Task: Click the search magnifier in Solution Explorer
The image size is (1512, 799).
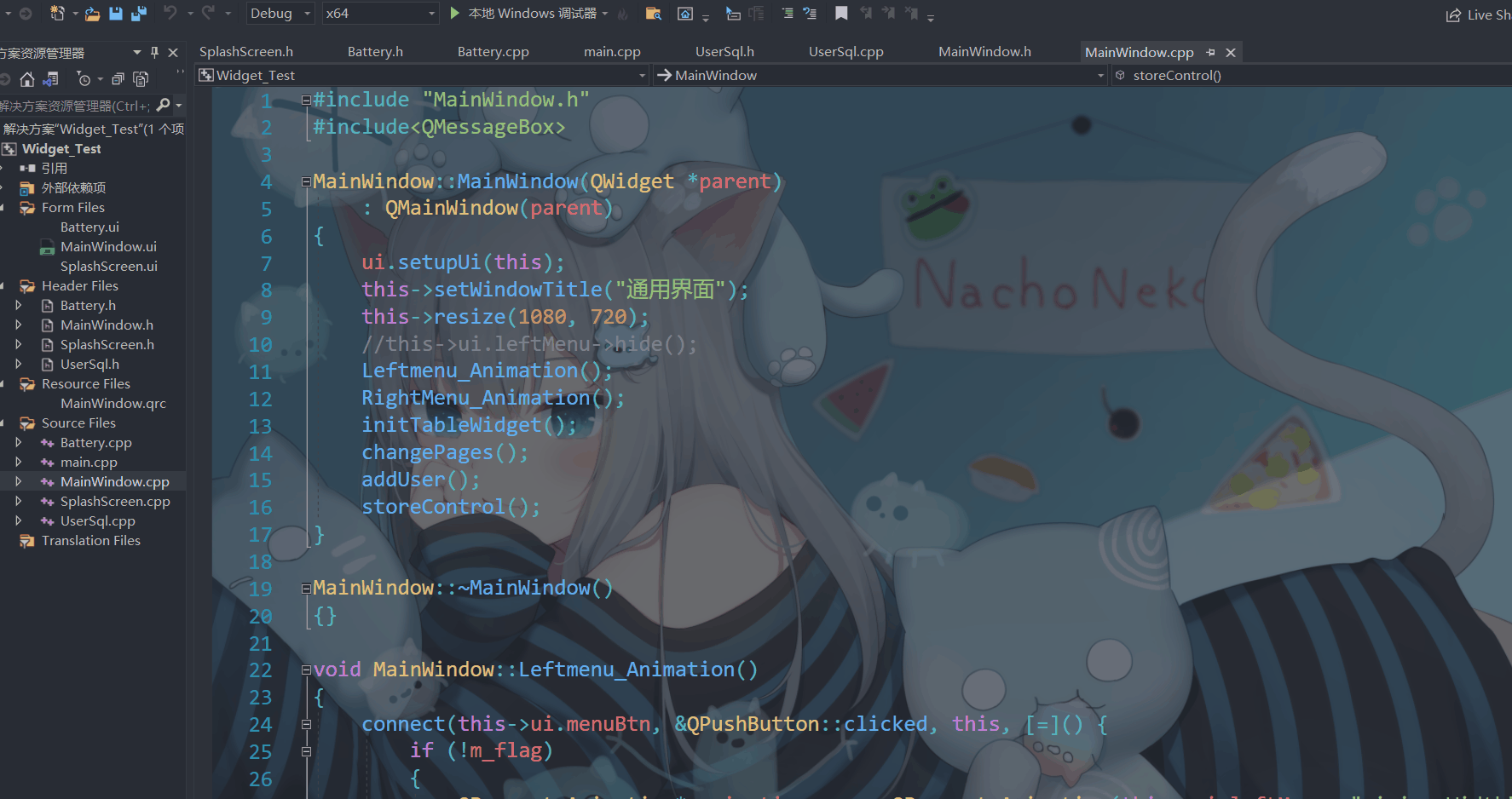Action: (164, 106)
